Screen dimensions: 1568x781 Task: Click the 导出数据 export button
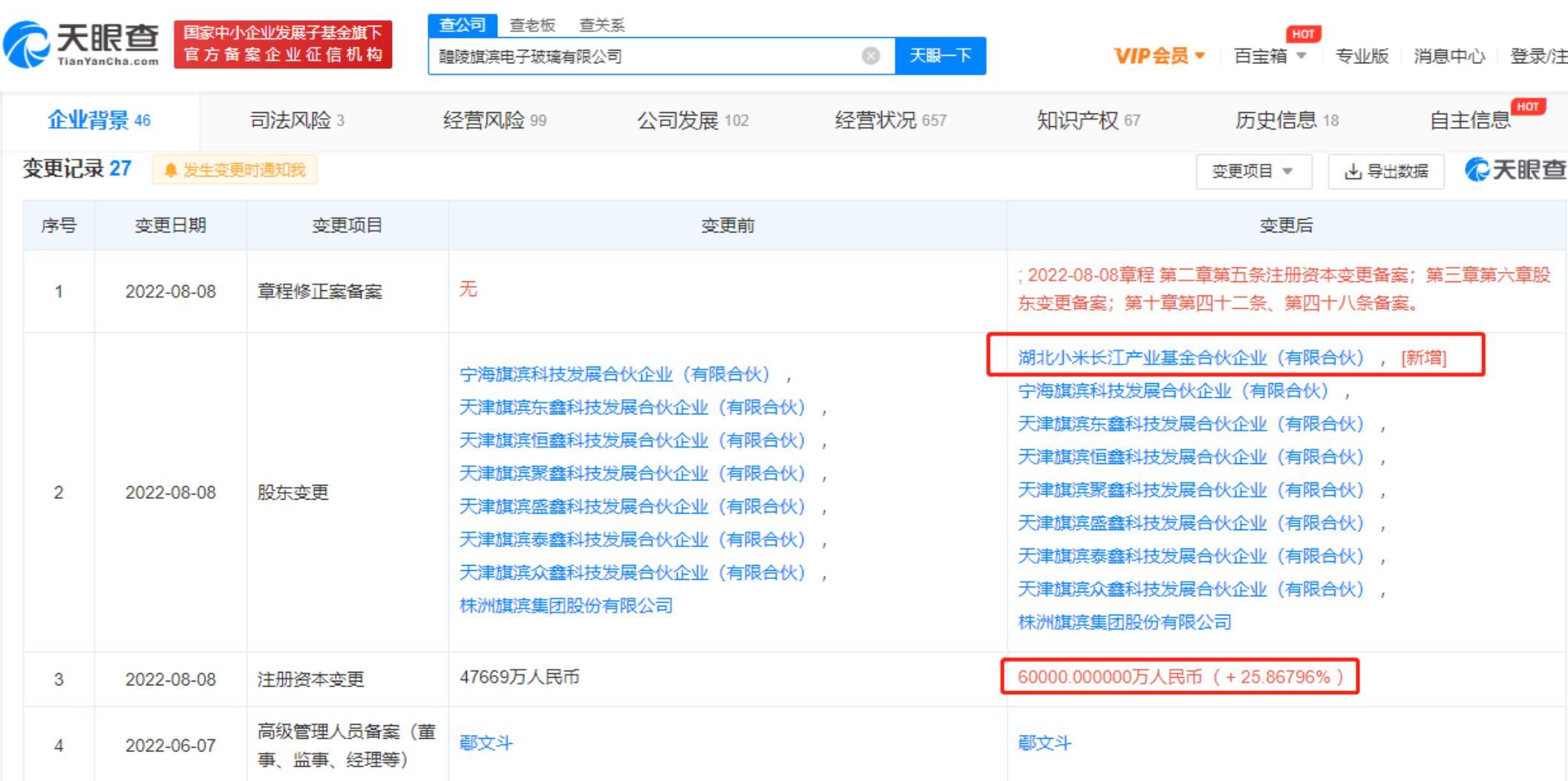coord(1386,171)
